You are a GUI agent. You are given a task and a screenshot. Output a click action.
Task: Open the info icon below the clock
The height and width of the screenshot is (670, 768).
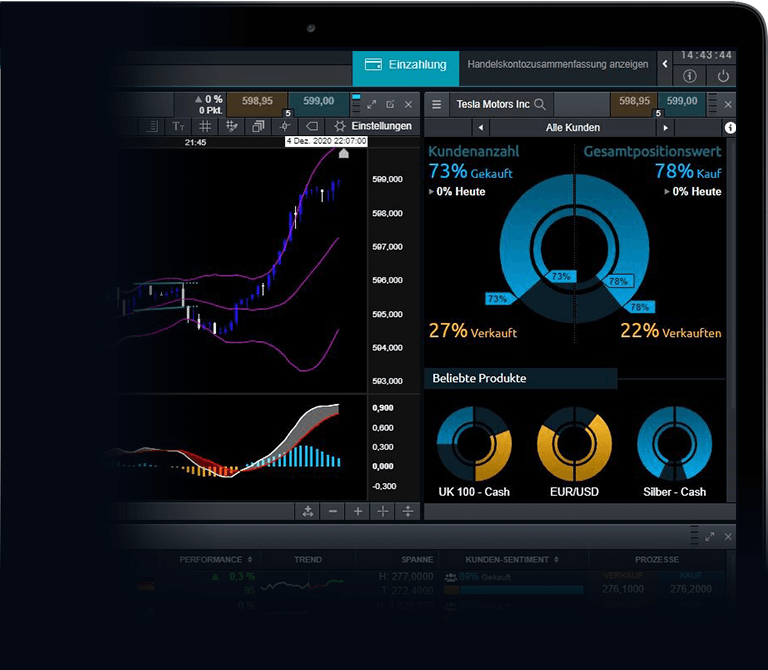(689, 76)
